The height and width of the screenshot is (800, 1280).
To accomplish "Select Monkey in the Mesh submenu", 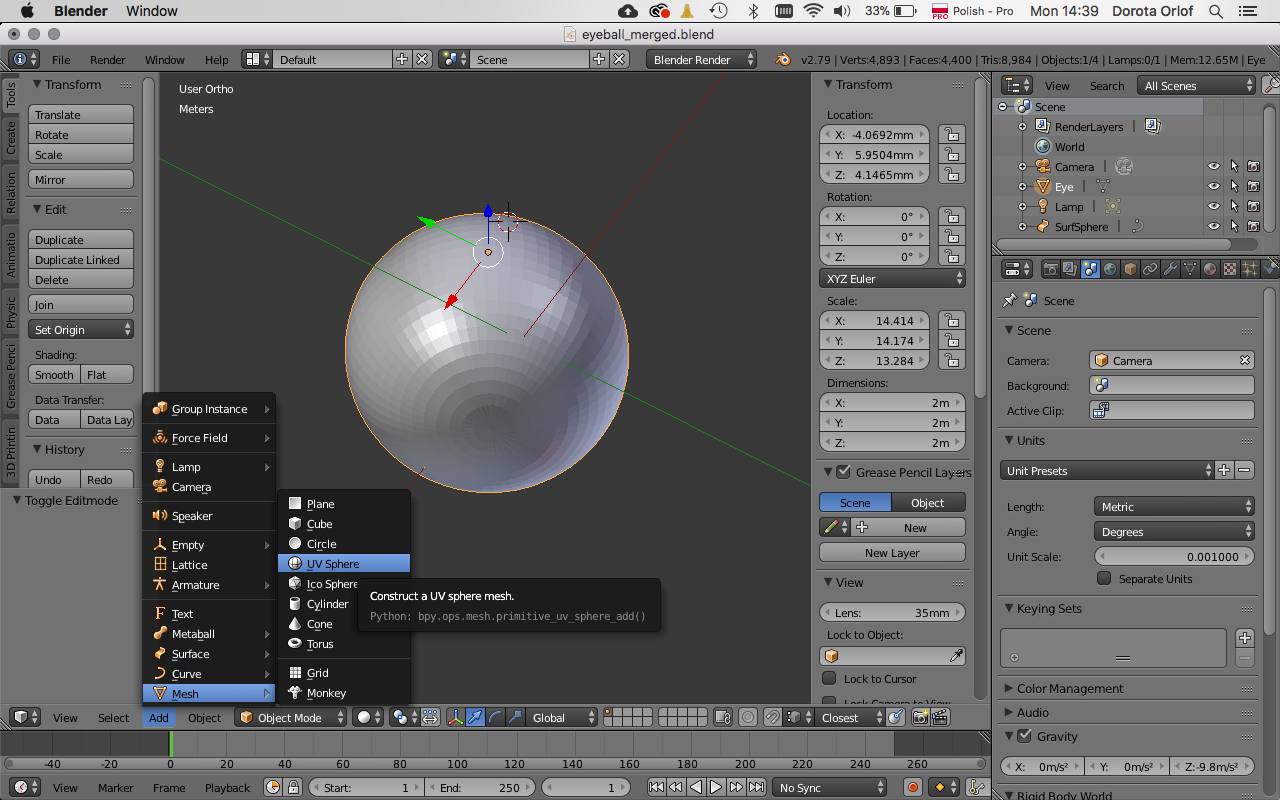I will pyautogui.click(x=326, y=693).
